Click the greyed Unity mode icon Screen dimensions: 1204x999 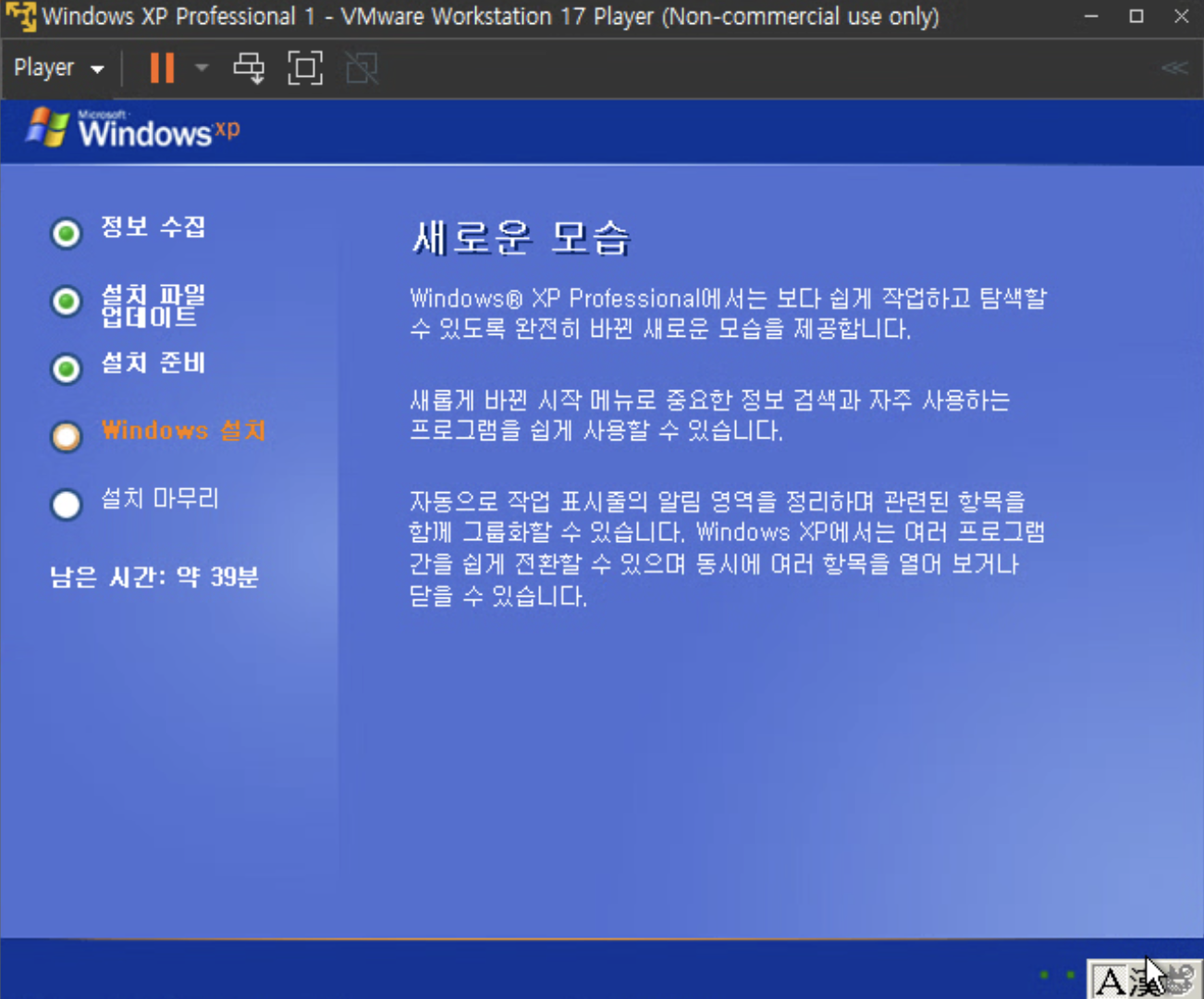(362, 68)
